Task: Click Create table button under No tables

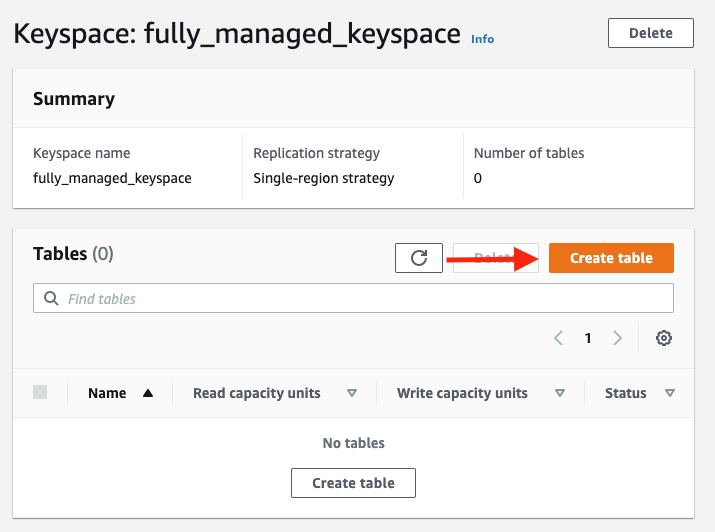Action: [x=353, y=483]
